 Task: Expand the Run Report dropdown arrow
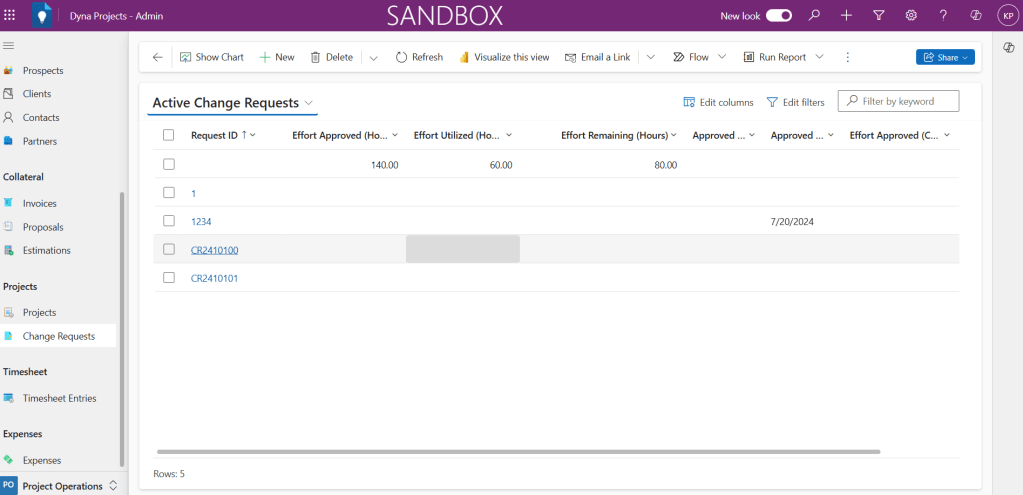[820, 57]
